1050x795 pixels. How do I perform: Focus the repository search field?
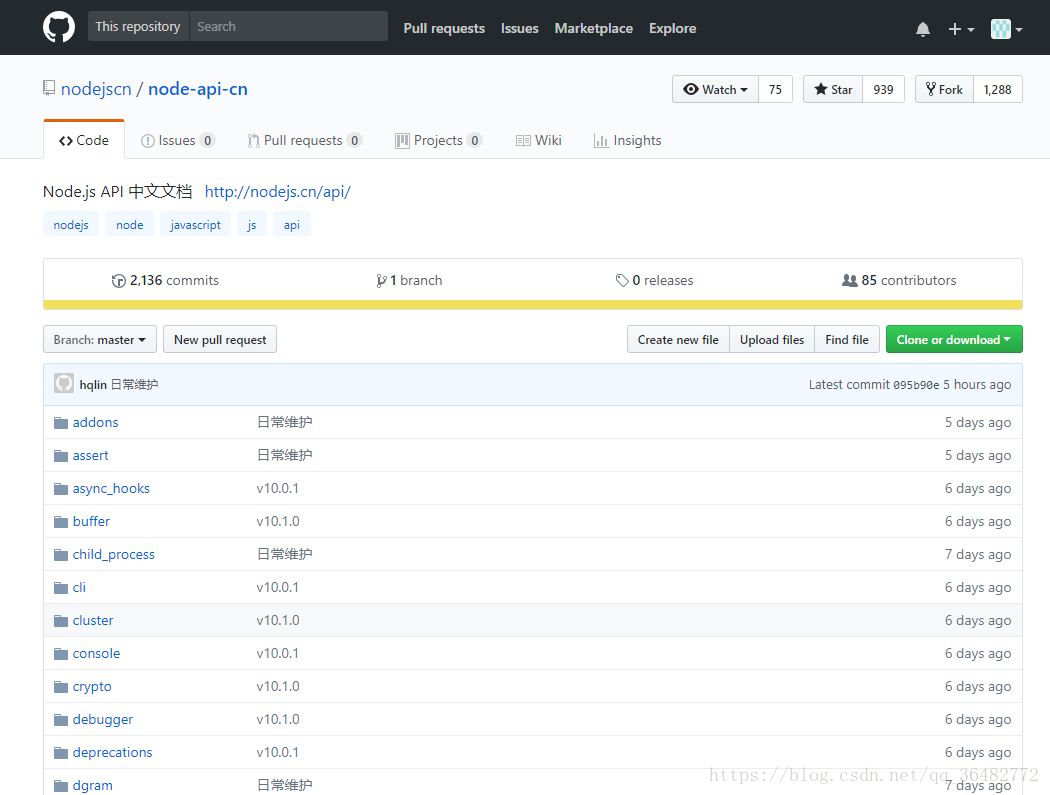(289, 26)
